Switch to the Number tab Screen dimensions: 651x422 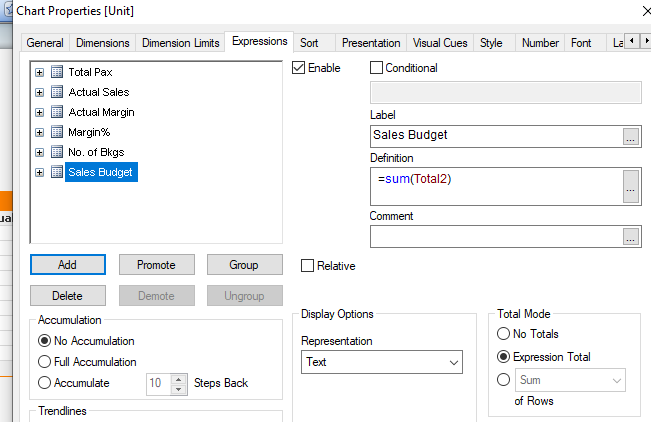pos(540,43)
